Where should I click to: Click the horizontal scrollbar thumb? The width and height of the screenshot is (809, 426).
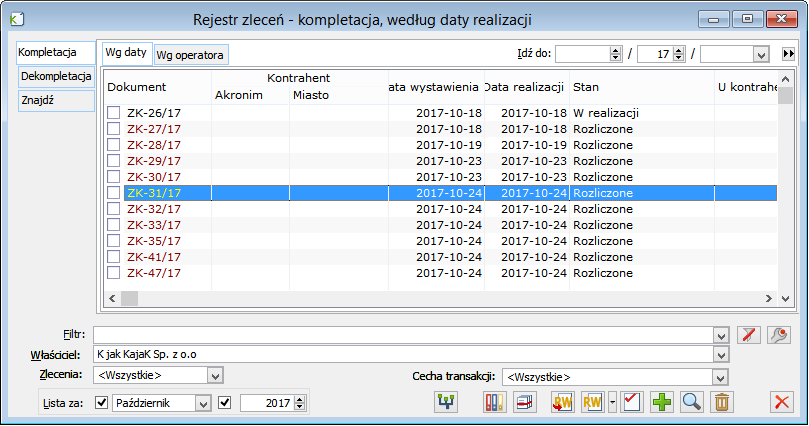(129, 298)
